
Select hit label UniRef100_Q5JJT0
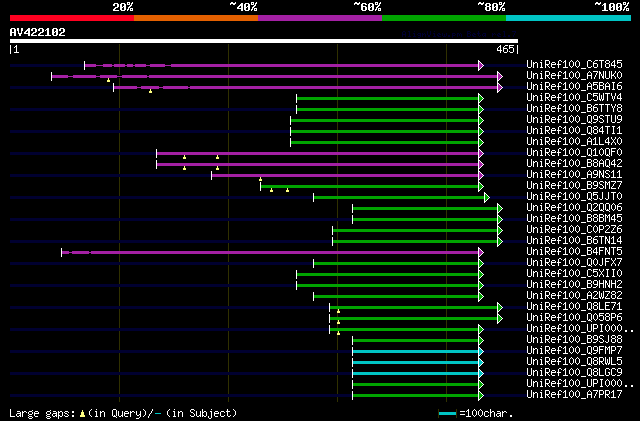tap(574, 197)
